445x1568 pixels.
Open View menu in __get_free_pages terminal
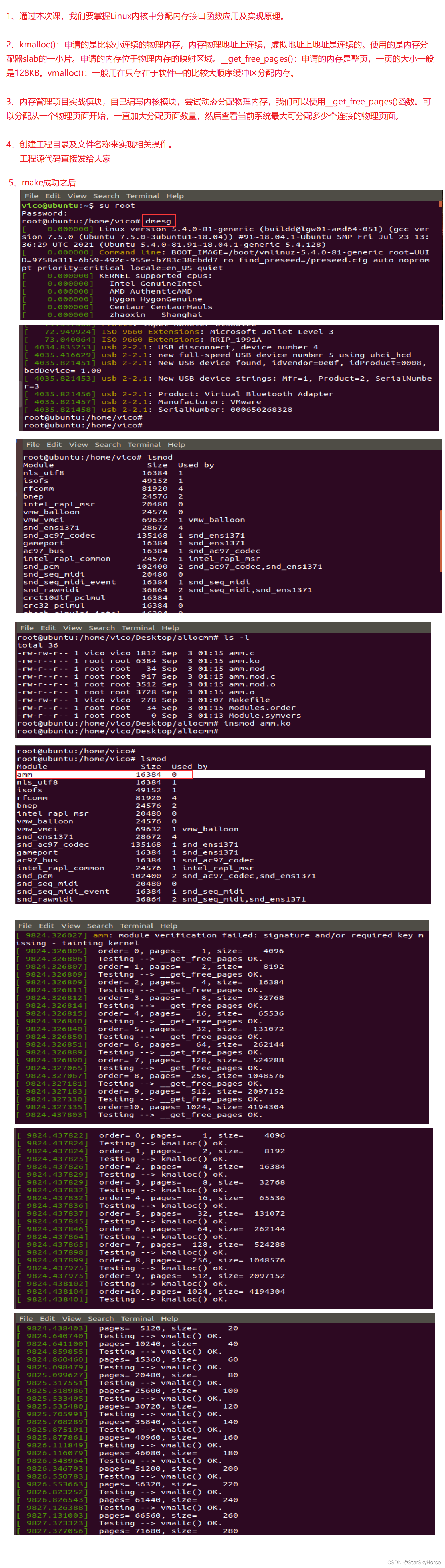tap(71, 926)
